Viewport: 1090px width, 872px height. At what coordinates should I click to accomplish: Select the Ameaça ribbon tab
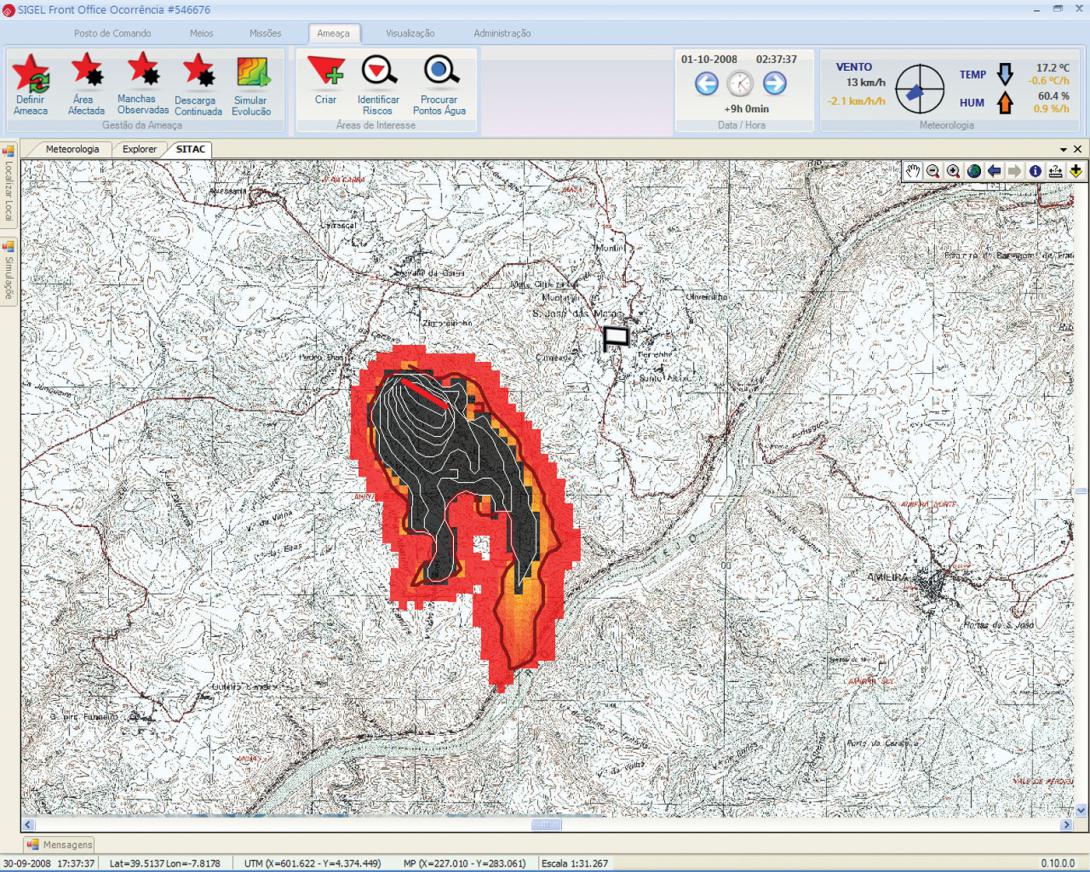[334, 33]
